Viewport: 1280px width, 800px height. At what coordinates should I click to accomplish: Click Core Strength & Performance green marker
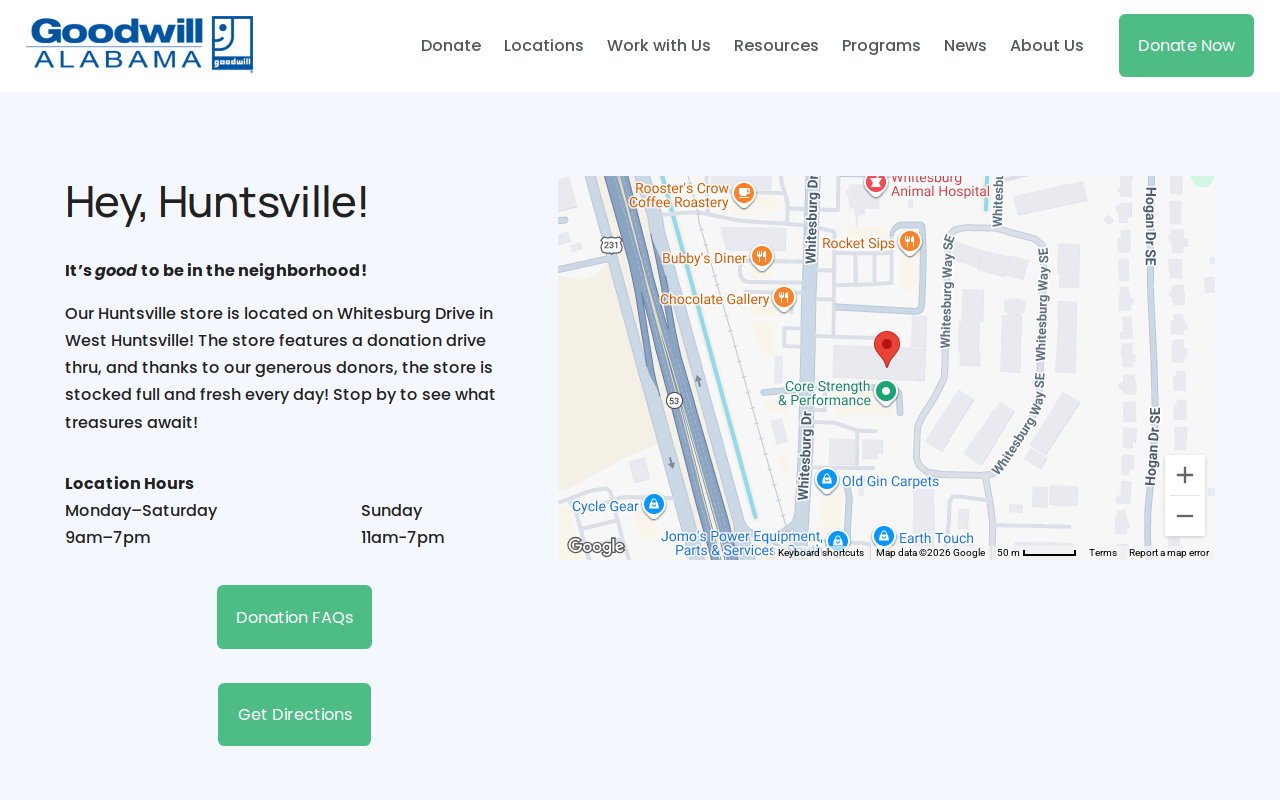[x=886, y=391]
